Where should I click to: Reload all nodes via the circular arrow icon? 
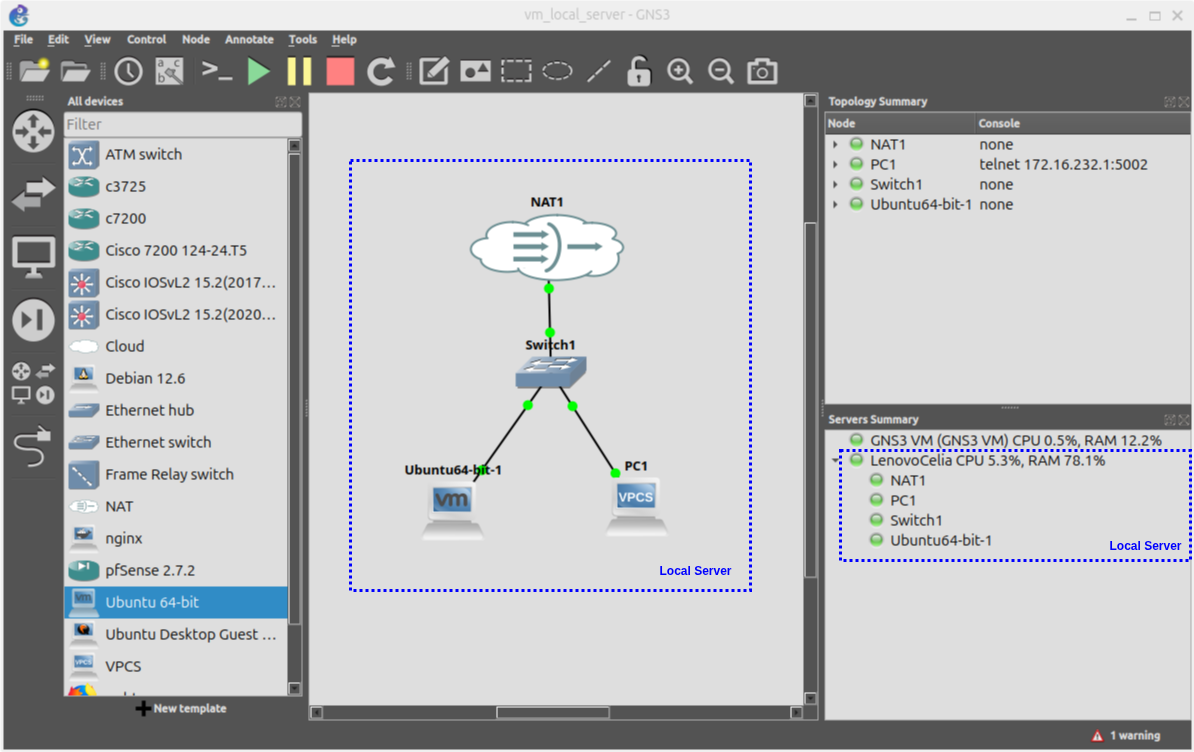[x=380, y=71]
